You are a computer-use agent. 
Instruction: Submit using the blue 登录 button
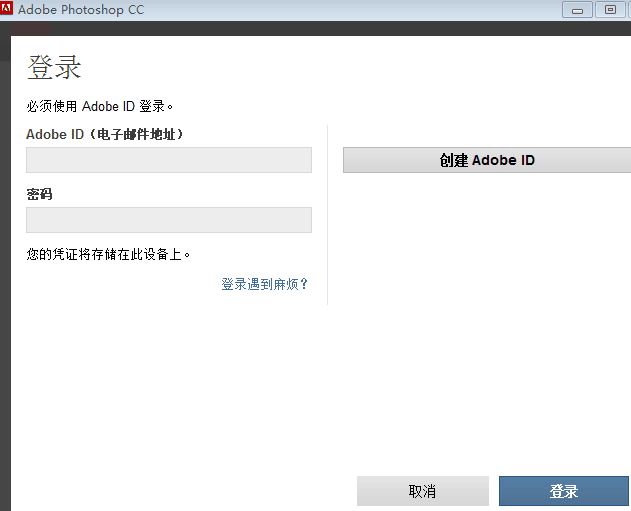(x=564, y=491)
